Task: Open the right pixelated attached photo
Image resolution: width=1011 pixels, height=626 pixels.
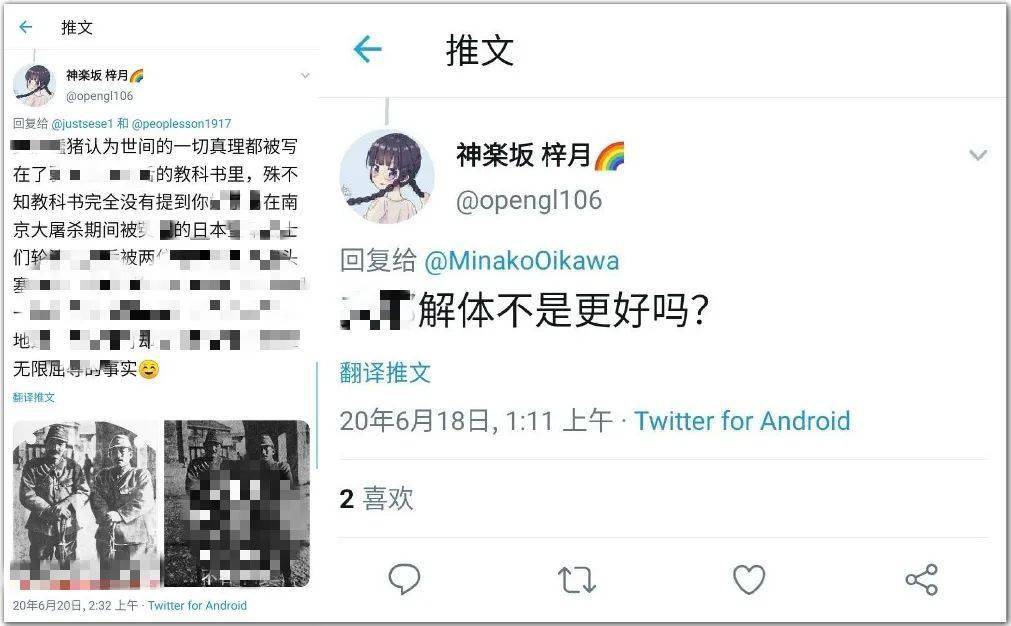Action: point(237,504)
